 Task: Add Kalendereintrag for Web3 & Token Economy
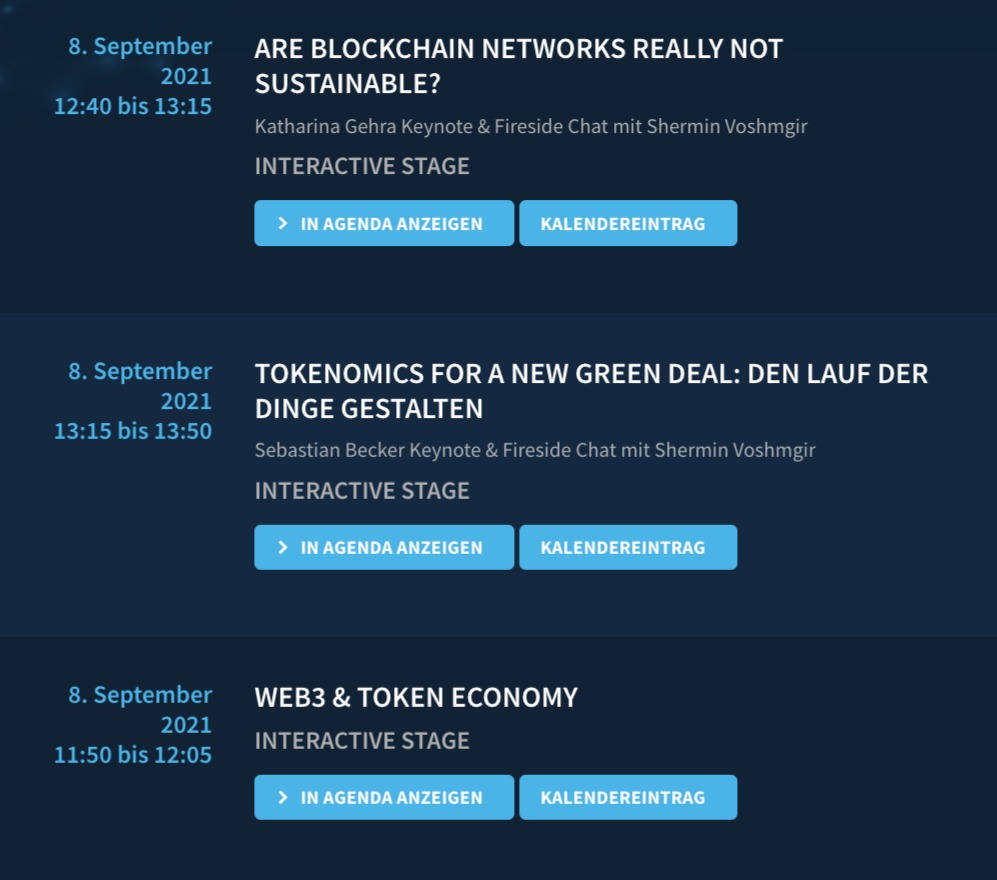(x=627, y=798)
